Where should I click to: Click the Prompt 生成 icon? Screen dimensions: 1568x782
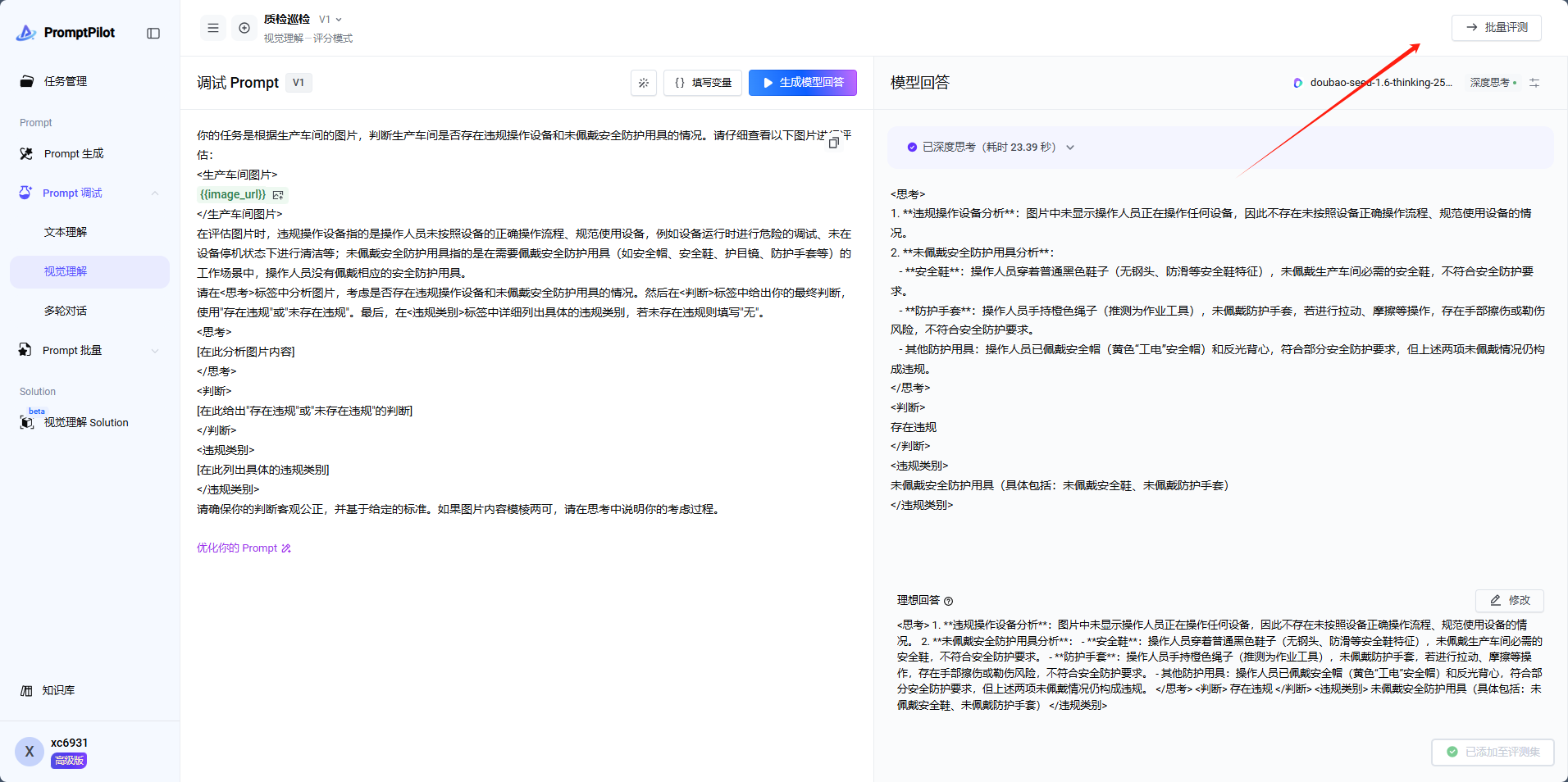coord(27,153)
